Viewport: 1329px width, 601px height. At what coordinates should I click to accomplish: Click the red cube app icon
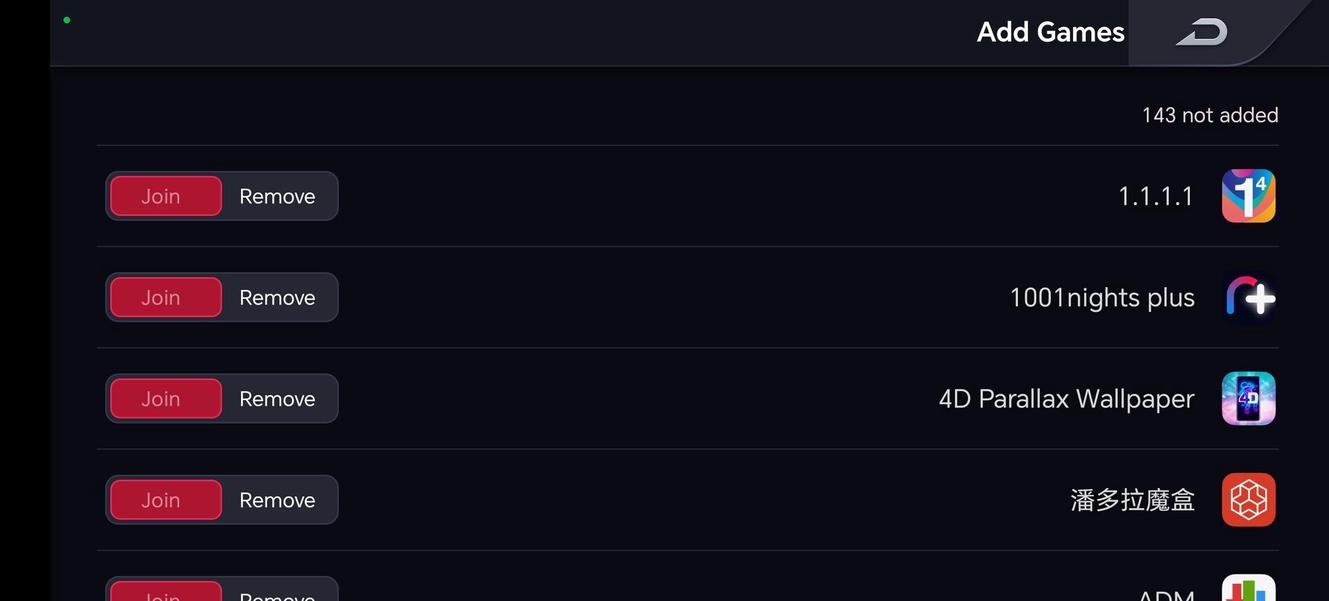coord(1248,500)
